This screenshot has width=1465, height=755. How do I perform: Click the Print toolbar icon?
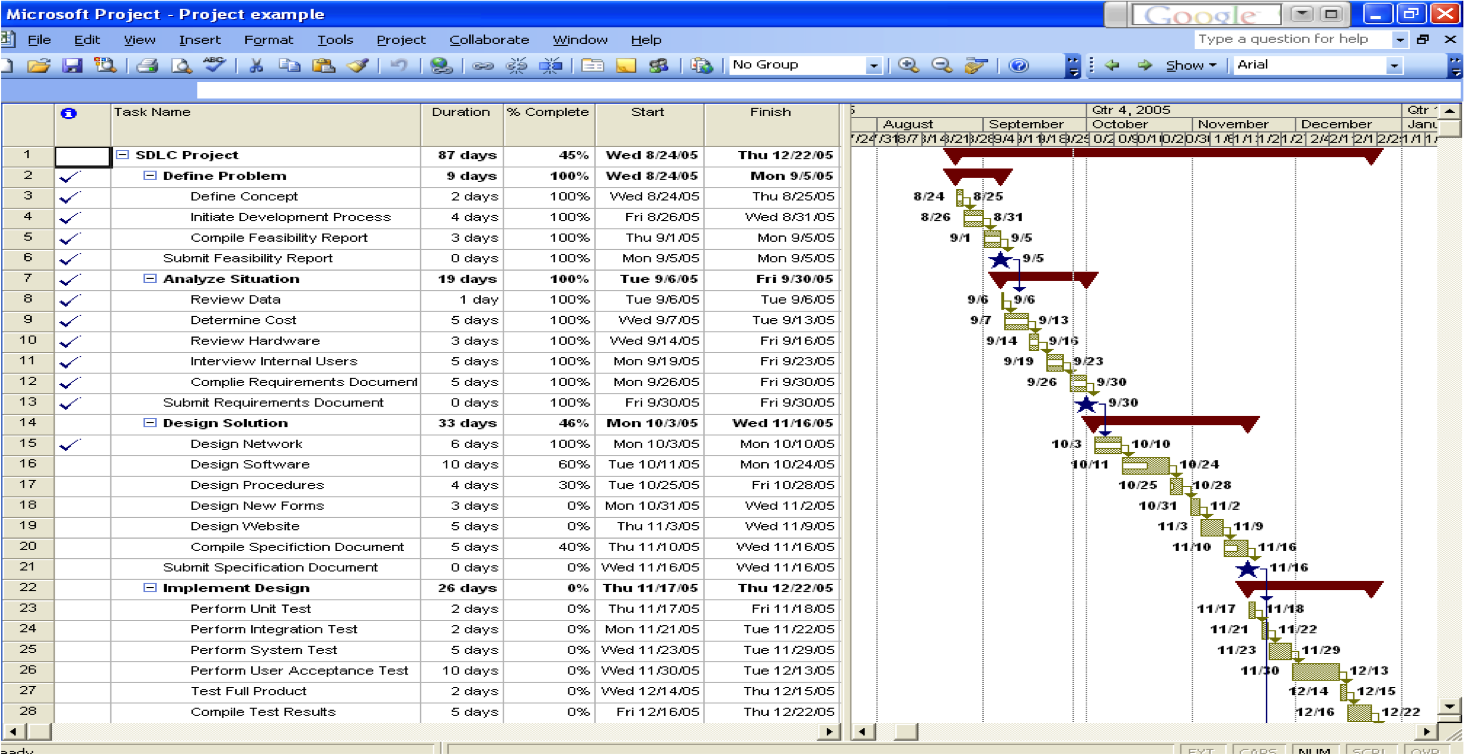click(x=147, y=65)
